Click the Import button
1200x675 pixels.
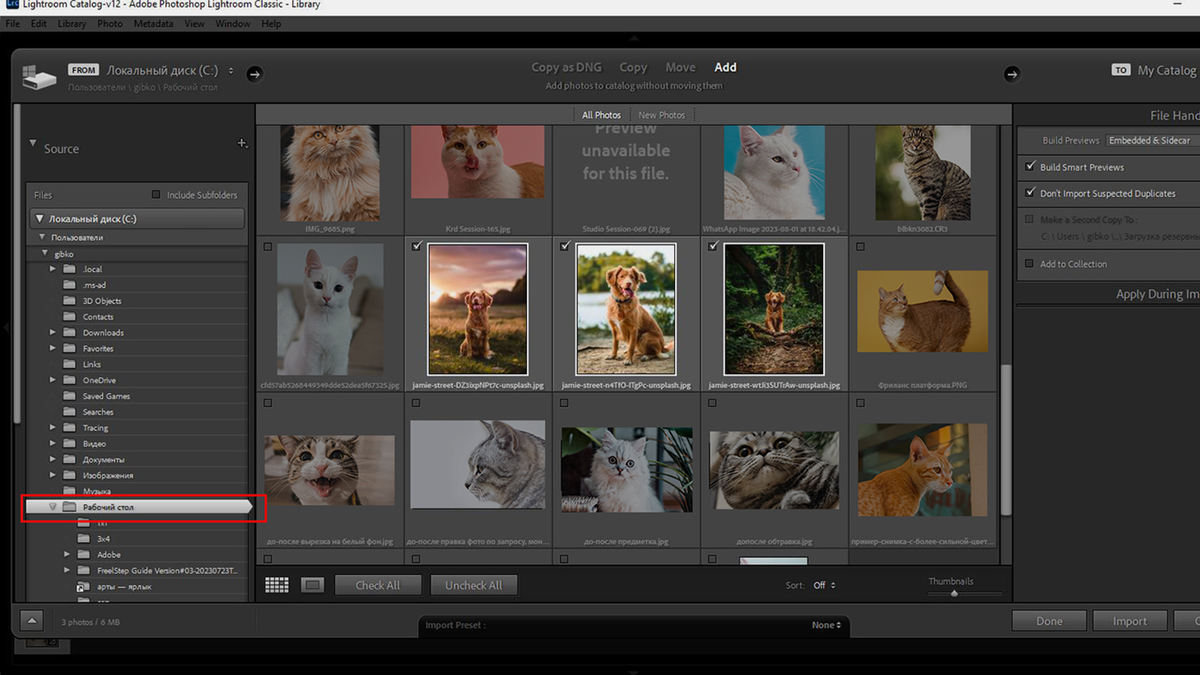1130,621
